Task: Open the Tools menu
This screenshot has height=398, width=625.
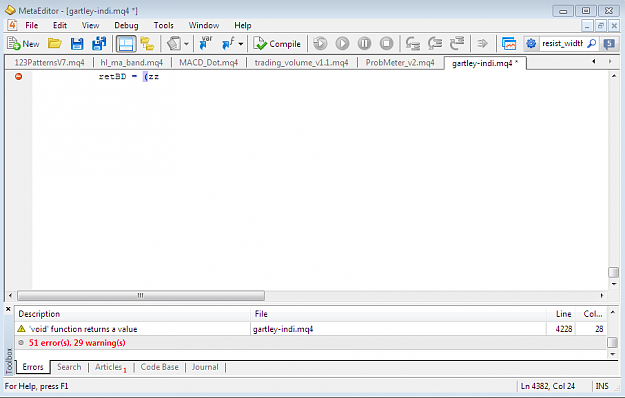Action: 163,25
